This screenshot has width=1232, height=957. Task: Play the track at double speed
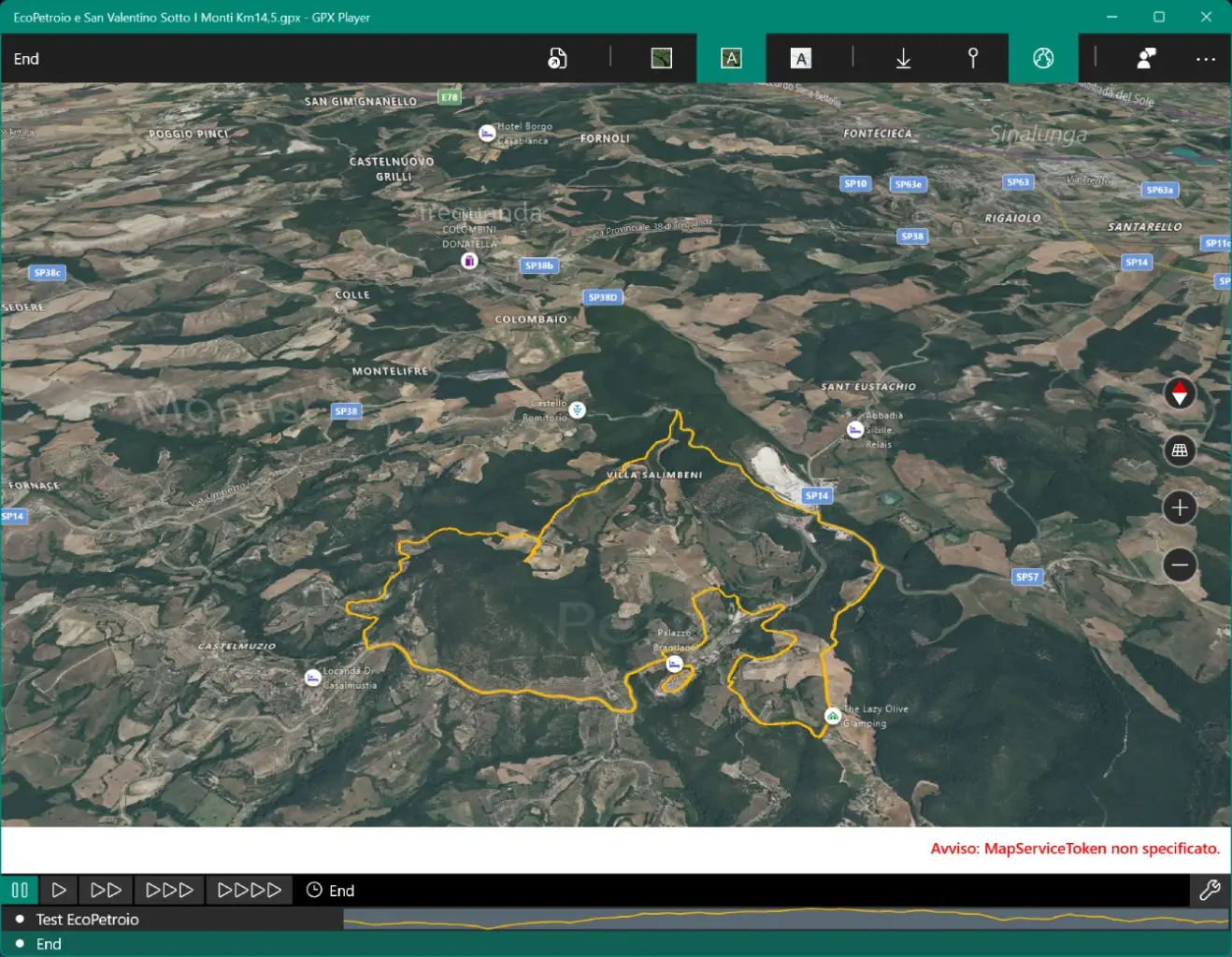click(x=106, y=891)
